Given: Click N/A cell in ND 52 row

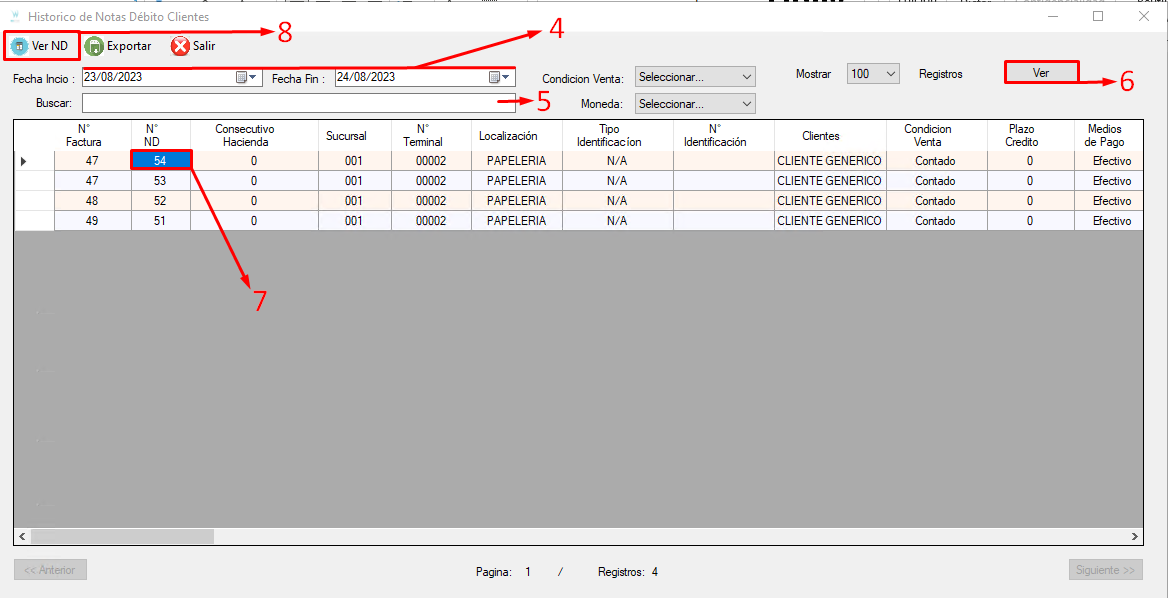Looking at the screenshot, I should coord(618,200).
